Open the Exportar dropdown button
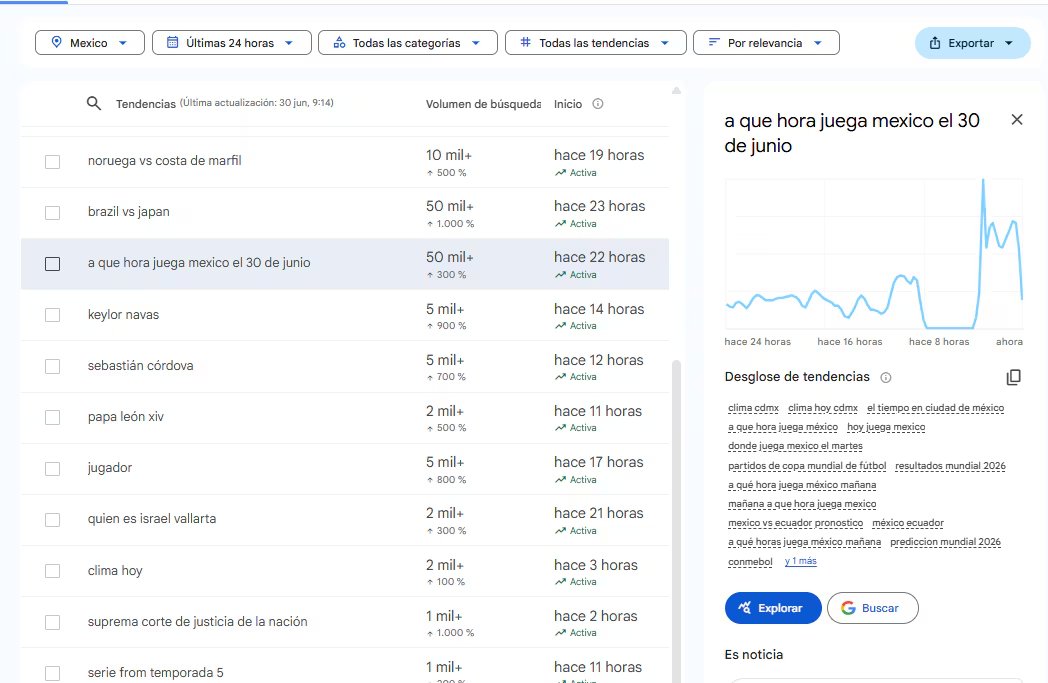Viewport: 1048px width, 683px height. pyautogui.click(x=972, y=43)
